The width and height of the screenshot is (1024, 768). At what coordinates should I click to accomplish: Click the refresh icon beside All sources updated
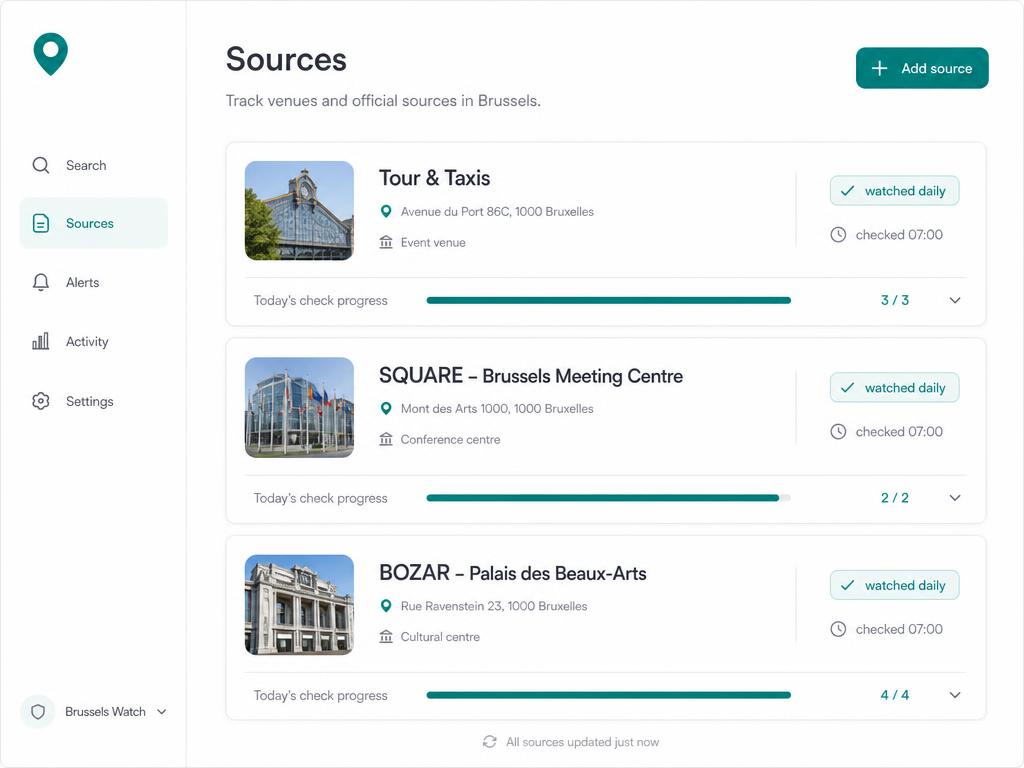click(490, 742)
